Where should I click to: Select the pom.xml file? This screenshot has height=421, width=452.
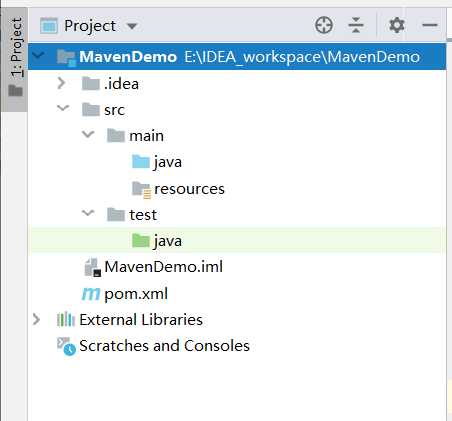click(x=237, y=293)
